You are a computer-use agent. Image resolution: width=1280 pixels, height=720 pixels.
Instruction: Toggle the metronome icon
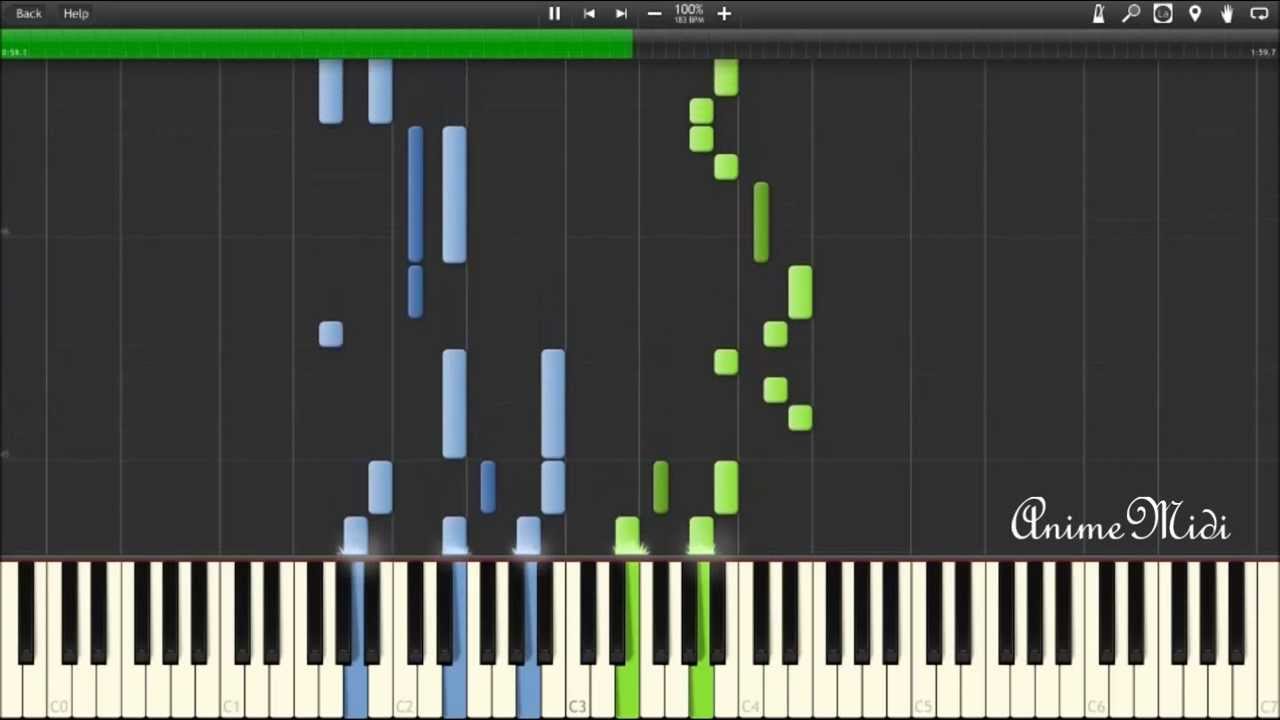1098,13
